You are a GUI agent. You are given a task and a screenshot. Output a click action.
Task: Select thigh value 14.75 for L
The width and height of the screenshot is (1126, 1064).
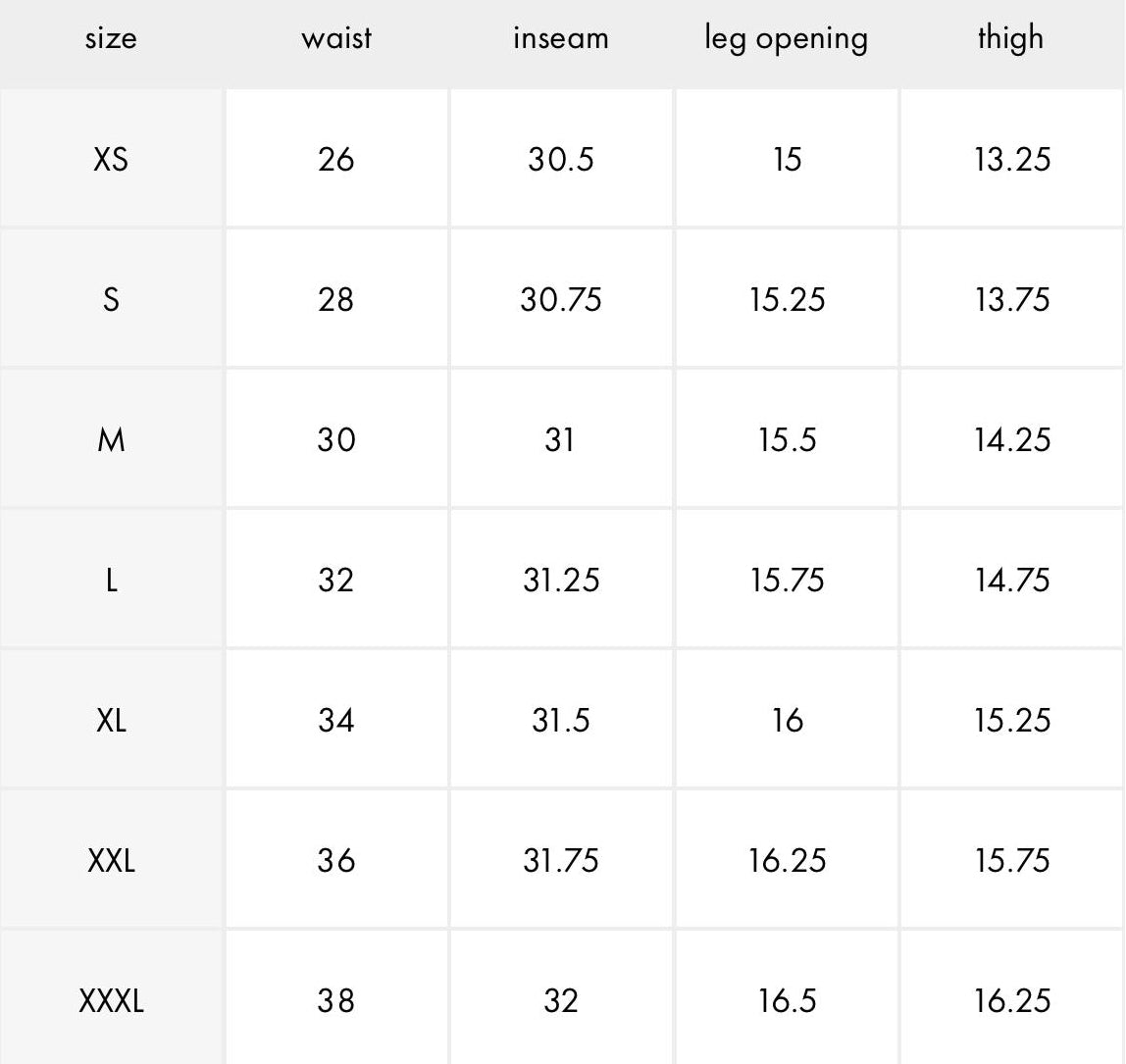[x=1012, y=581]
